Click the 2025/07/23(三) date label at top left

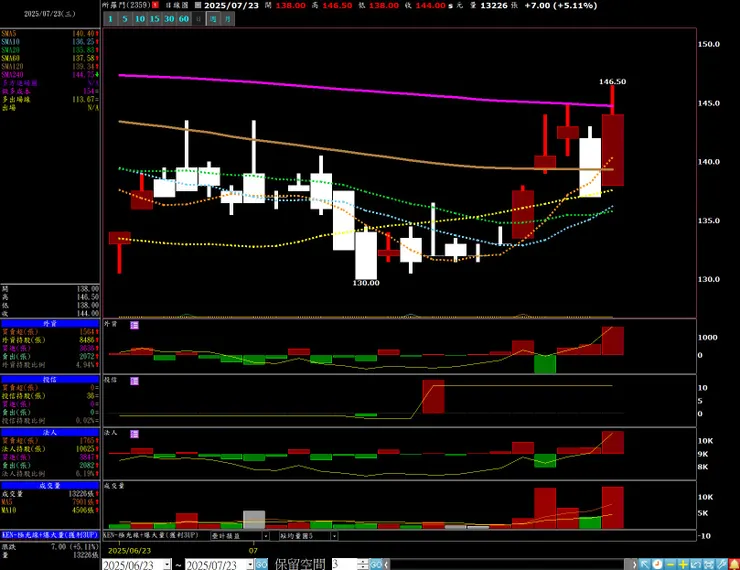[50, 14]
